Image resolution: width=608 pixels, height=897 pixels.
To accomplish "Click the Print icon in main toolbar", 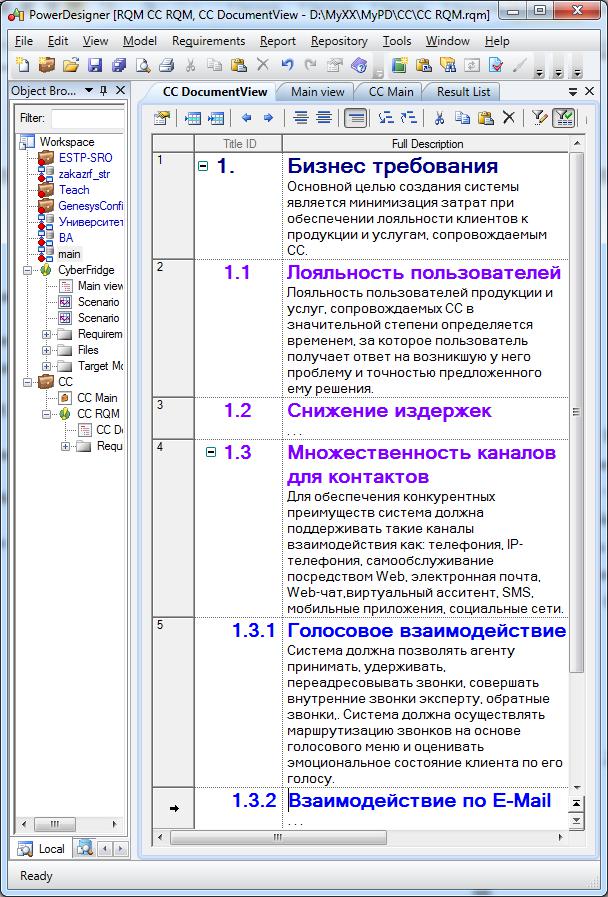I will coord(166,65).
